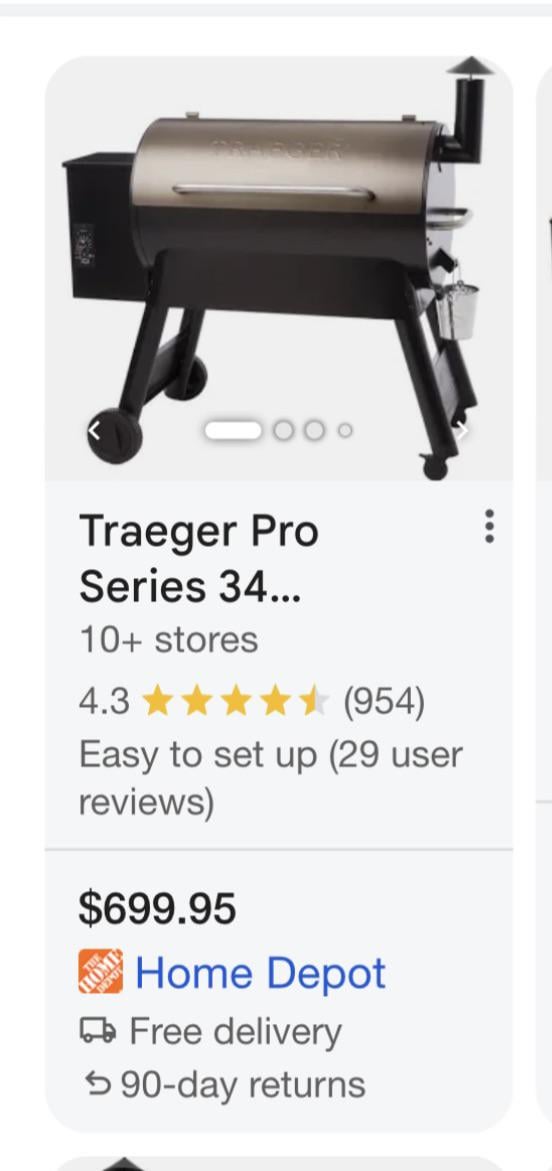Viewport: 552px width, 1171px height.
Task: Open the 954 reviews count
Action: (384, 702)
